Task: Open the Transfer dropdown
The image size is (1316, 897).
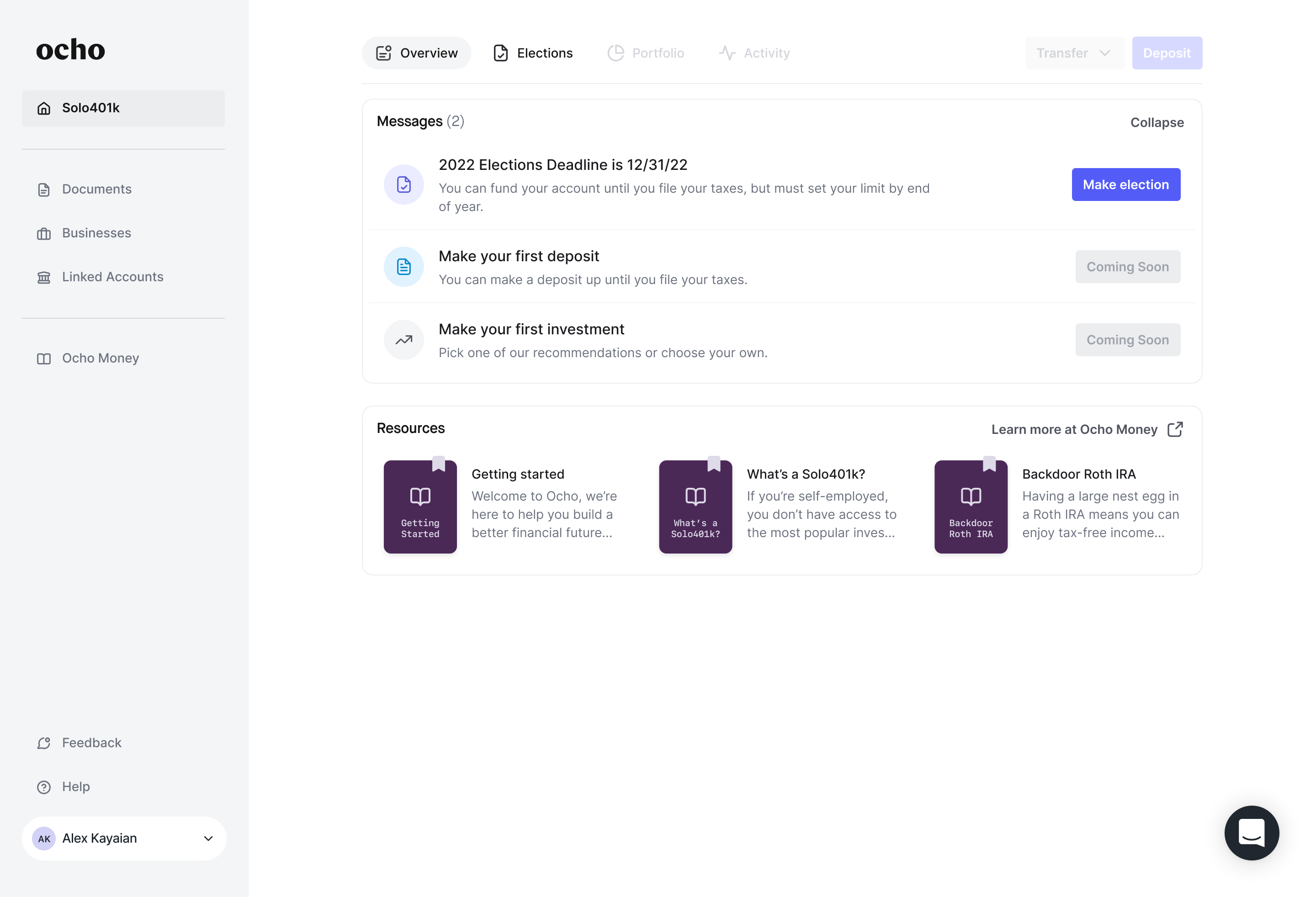Action: click(1074, 53)
